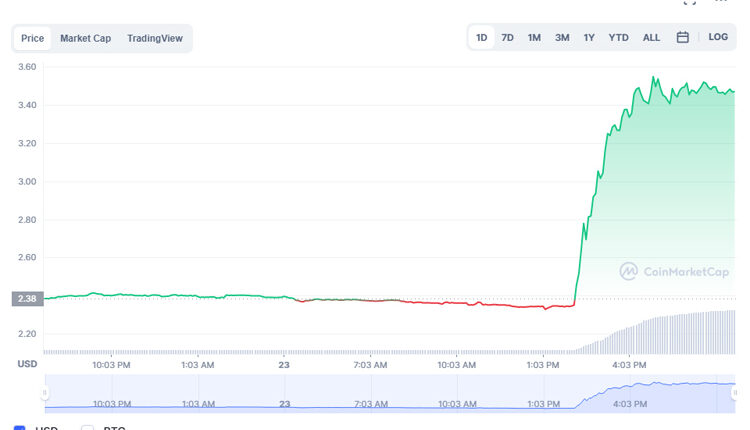Click the 2.20 y-axis label
This screenshot has height=430, width=750.
pos(27,334)
